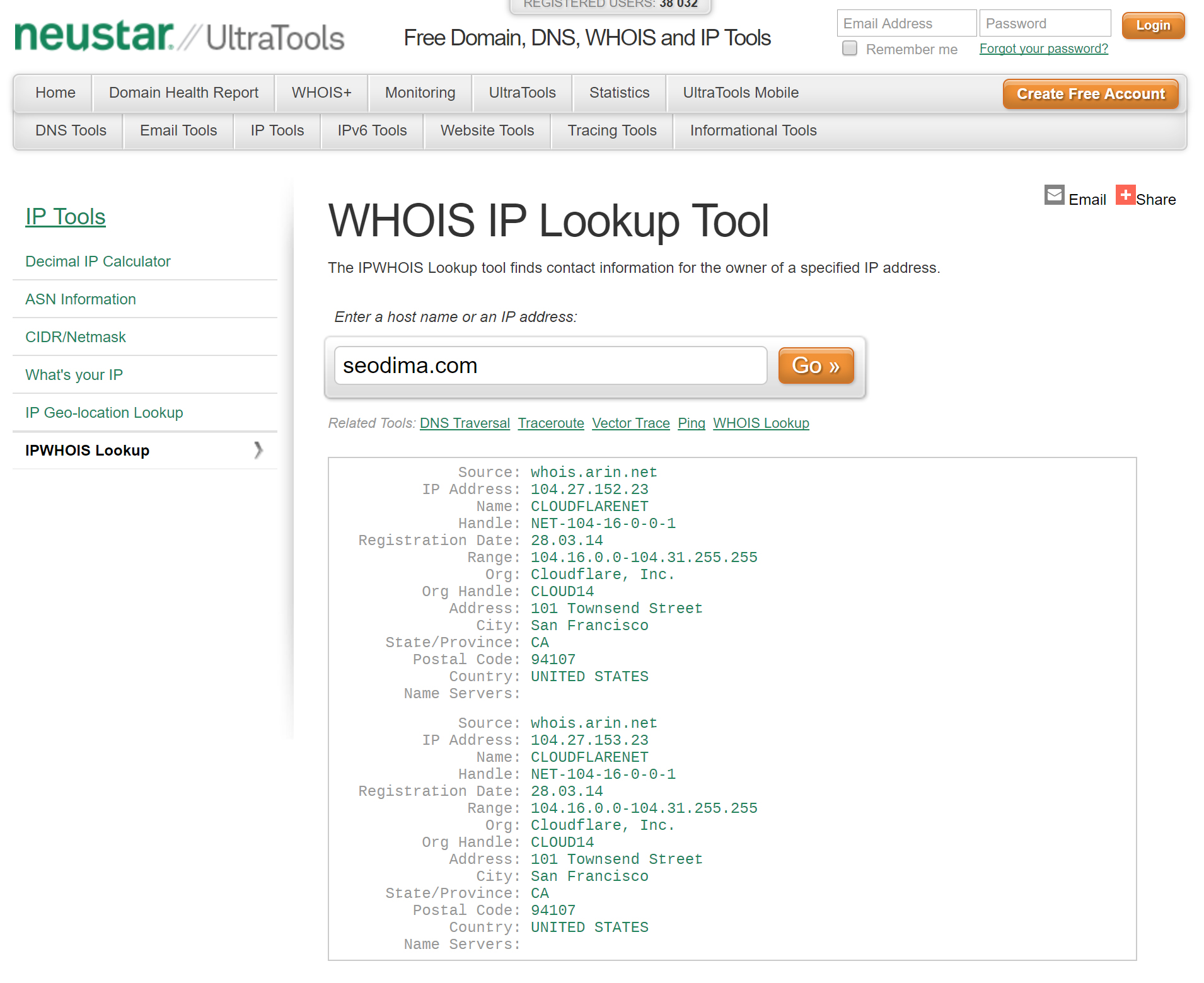Open CIDR/Netmask in sidebar

(x=76, y=337)
